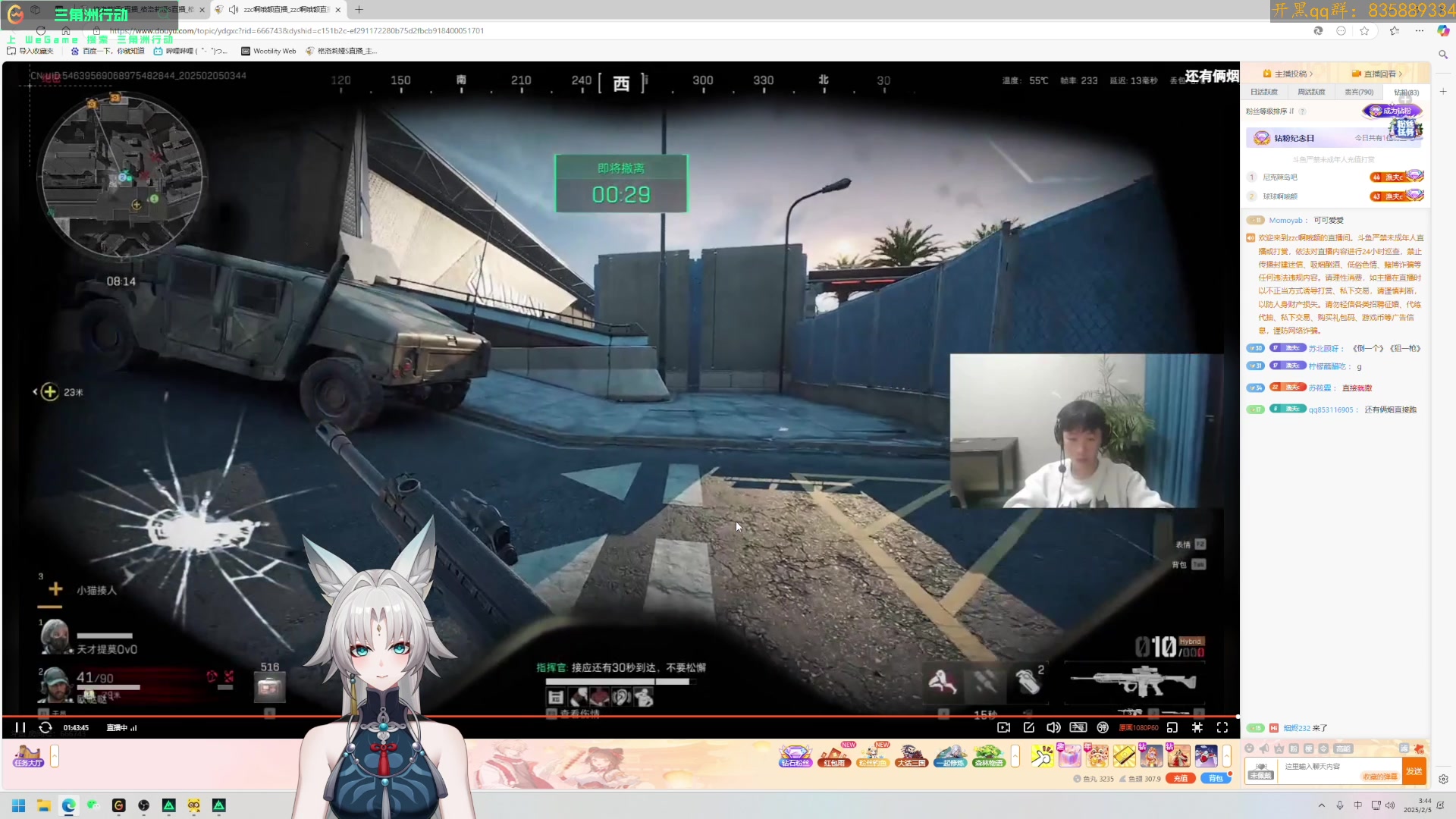Open bookmark 百度一下，你就知道
Image resolution: width=1456 pixels, height=819 pixels.
[107, 51]
